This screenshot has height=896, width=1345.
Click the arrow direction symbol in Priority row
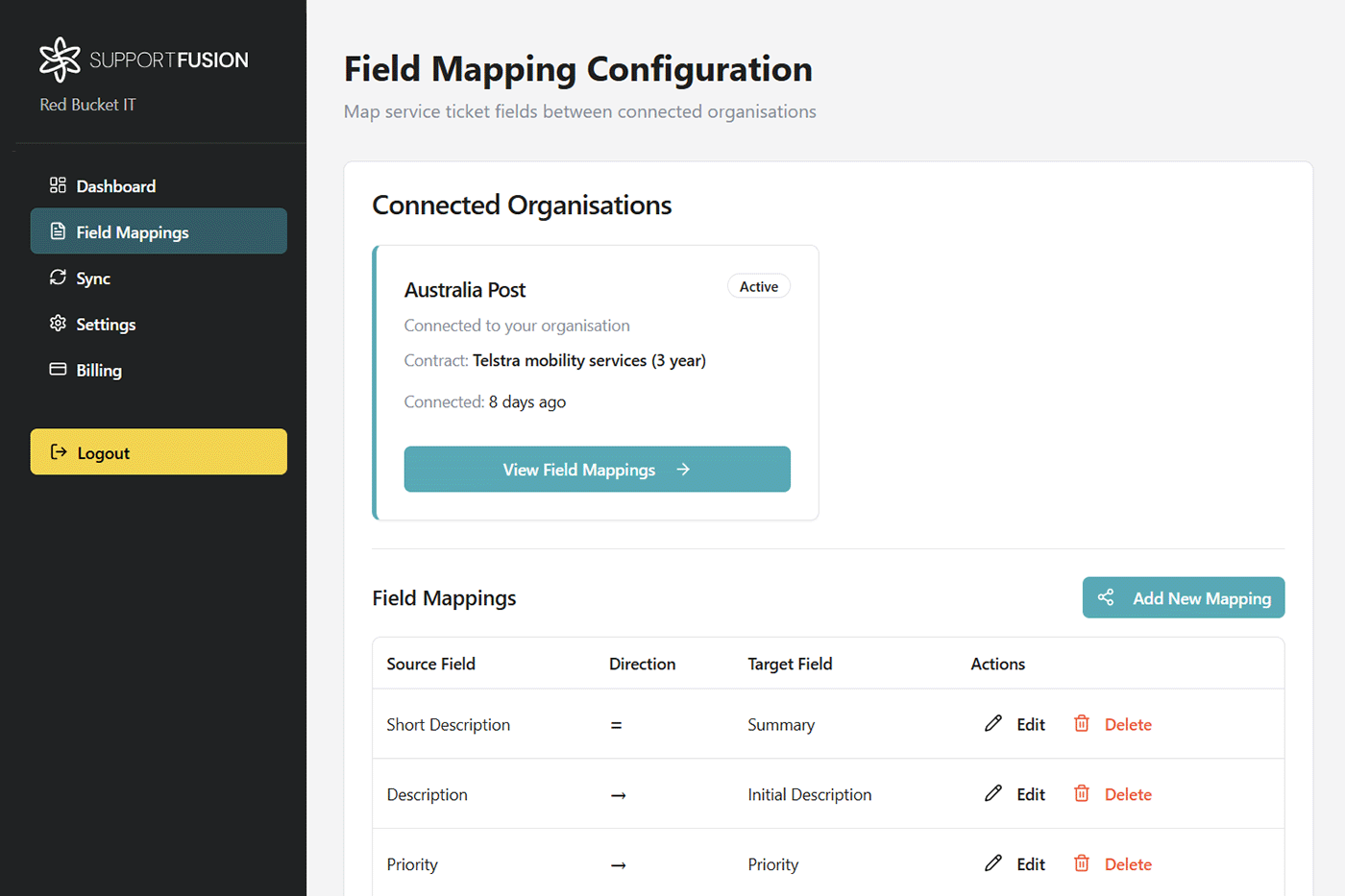click(x=619, y=865)
